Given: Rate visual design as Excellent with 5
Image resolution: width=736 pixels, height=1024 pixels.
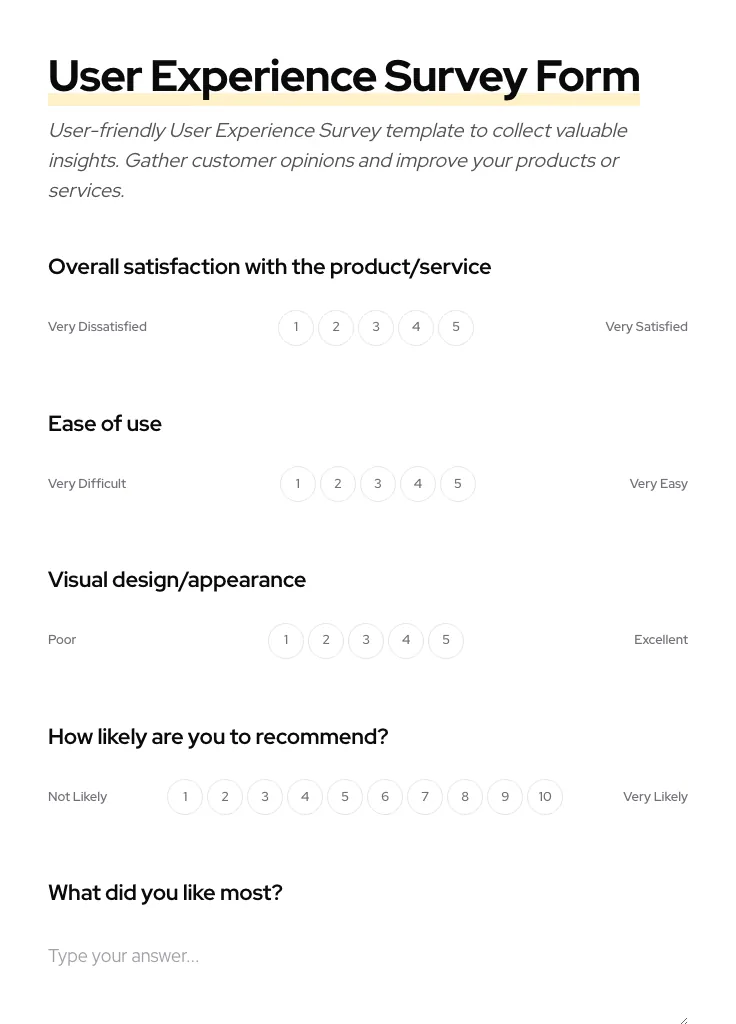Looking at the screenshot, I should coord(446,640).
